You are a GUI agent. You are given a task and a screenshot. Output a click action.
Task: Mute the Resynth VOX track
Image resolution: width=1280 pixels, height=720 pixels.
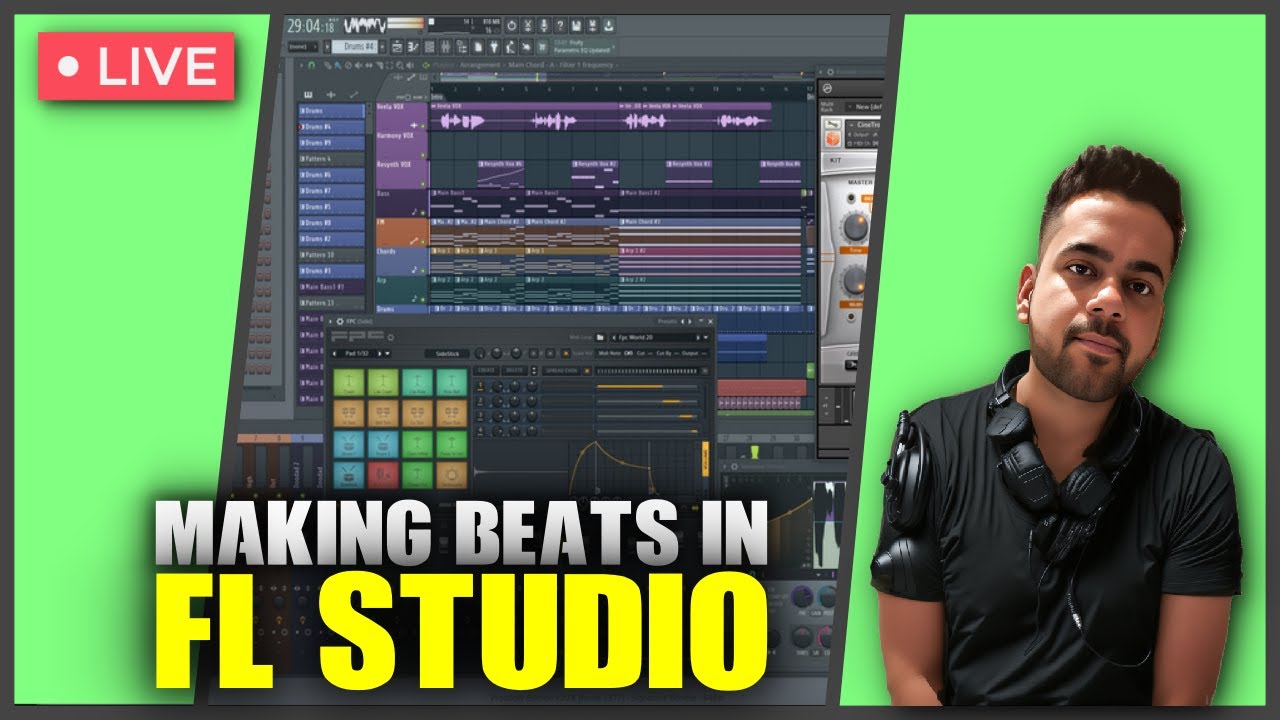pyautogui.click(x=423, y=184)
